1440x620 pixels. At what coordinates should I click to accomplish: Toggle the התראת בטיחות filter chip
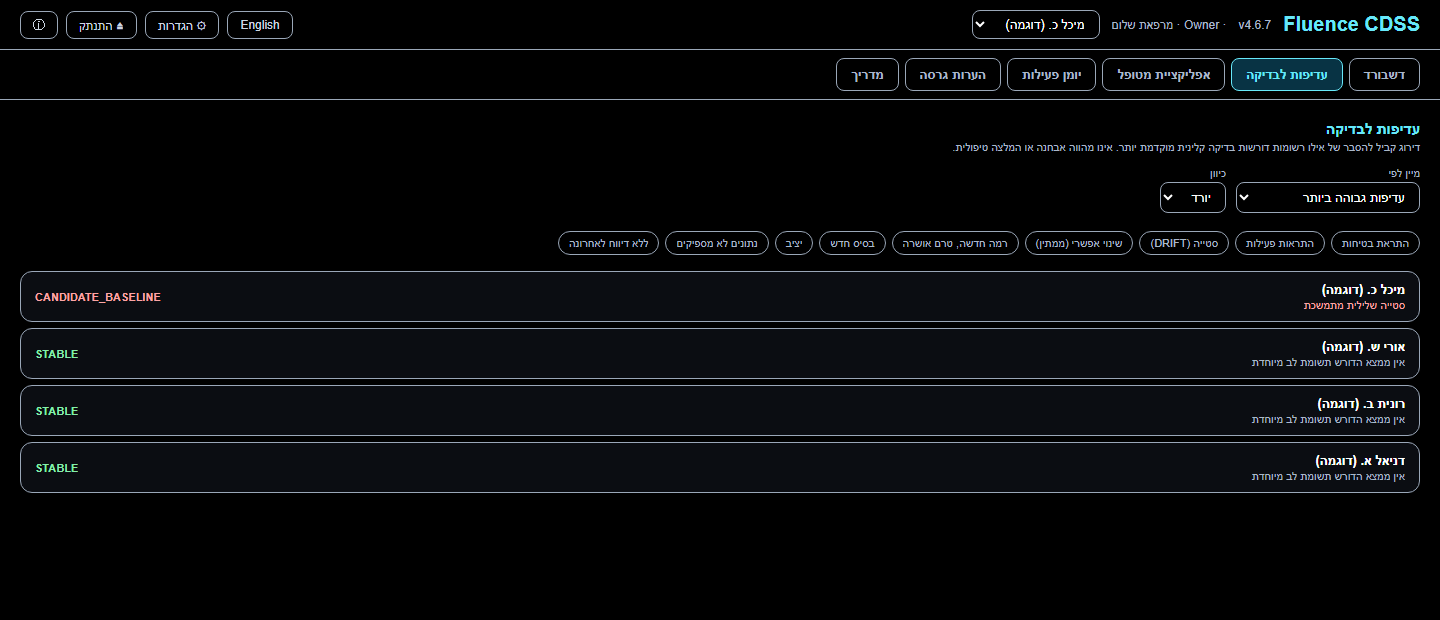pos(1375,243)
